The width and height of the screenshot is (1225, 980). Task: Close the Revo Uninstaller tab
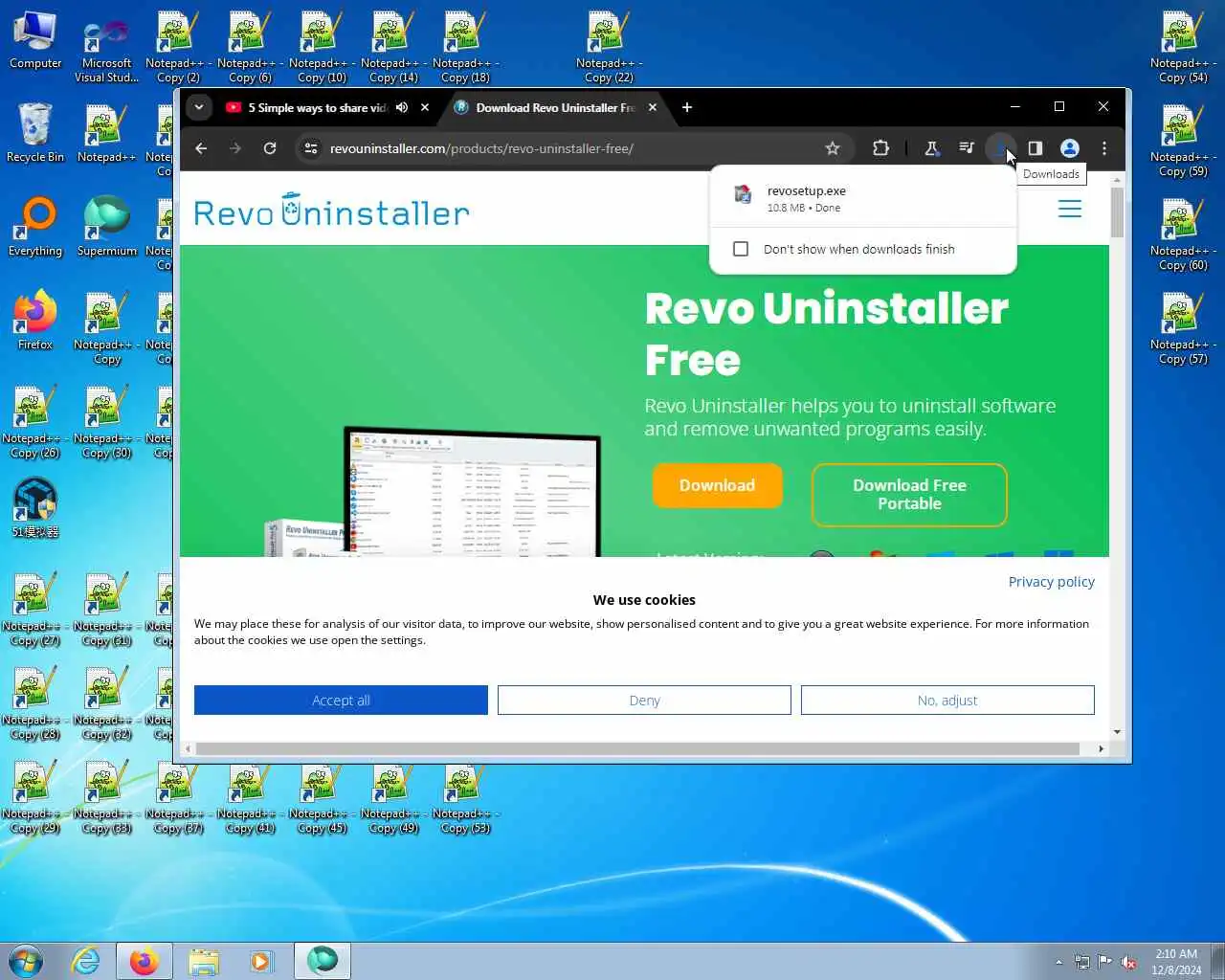tap(653, 107)
